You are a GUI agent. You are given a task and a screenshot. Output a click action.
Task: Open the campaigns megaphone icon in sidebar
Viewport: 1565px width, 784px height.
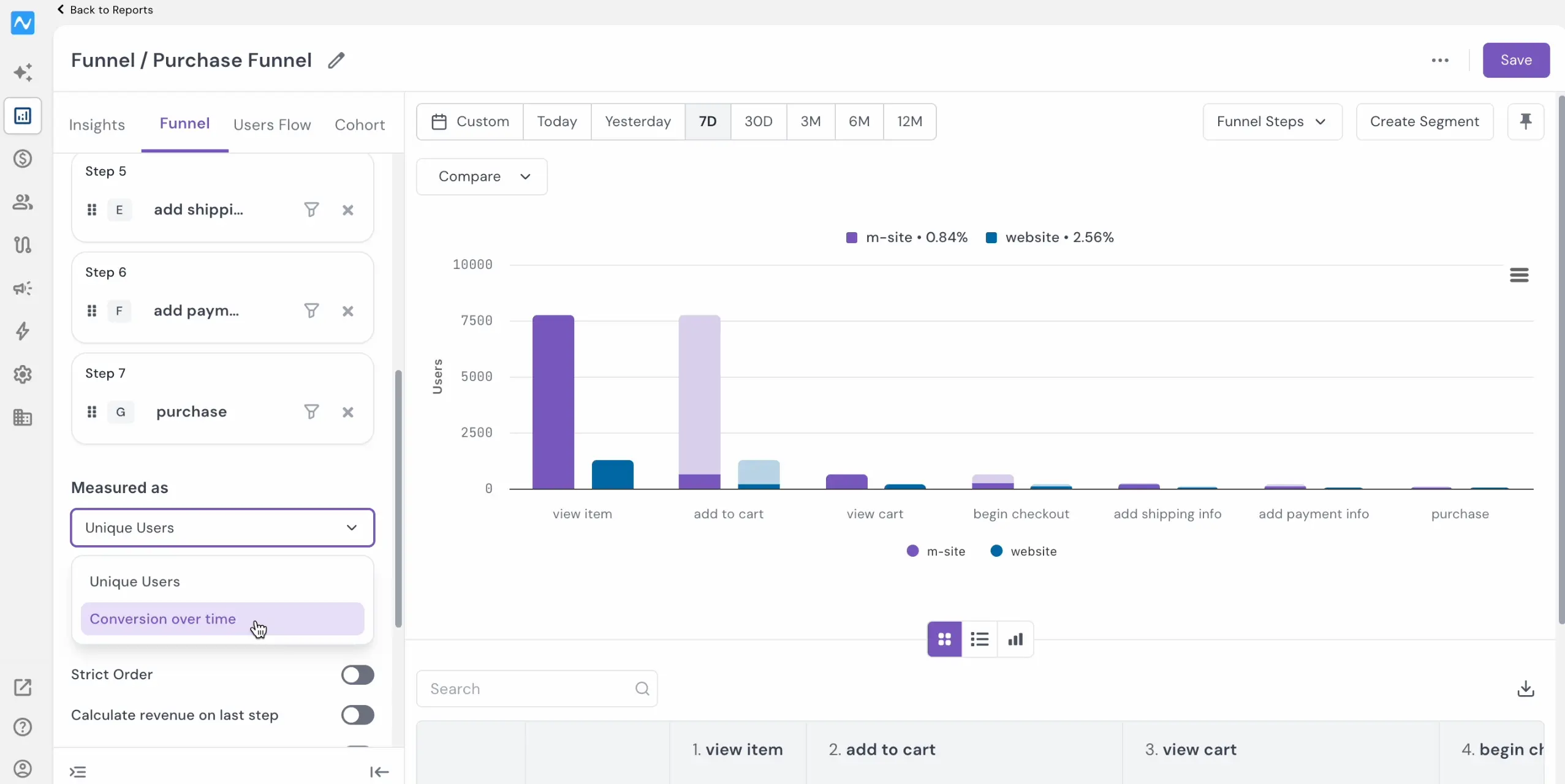click(x=23, y=288)
